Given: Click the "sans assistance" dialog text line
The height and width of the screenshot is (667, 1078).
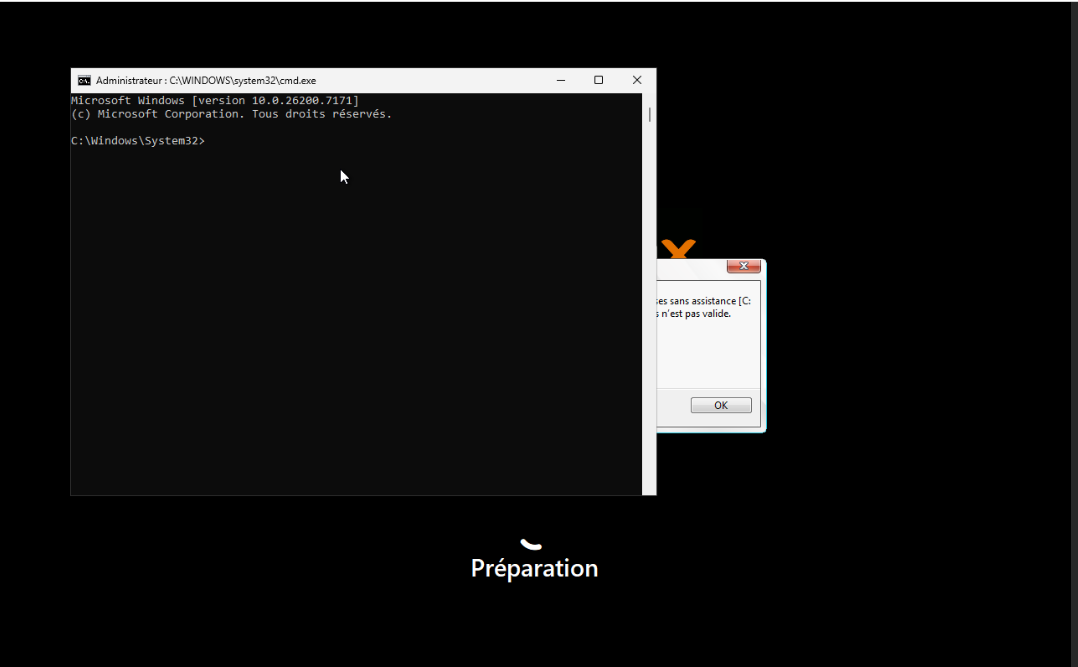Looking at the screenshot, I should point(703,301).
